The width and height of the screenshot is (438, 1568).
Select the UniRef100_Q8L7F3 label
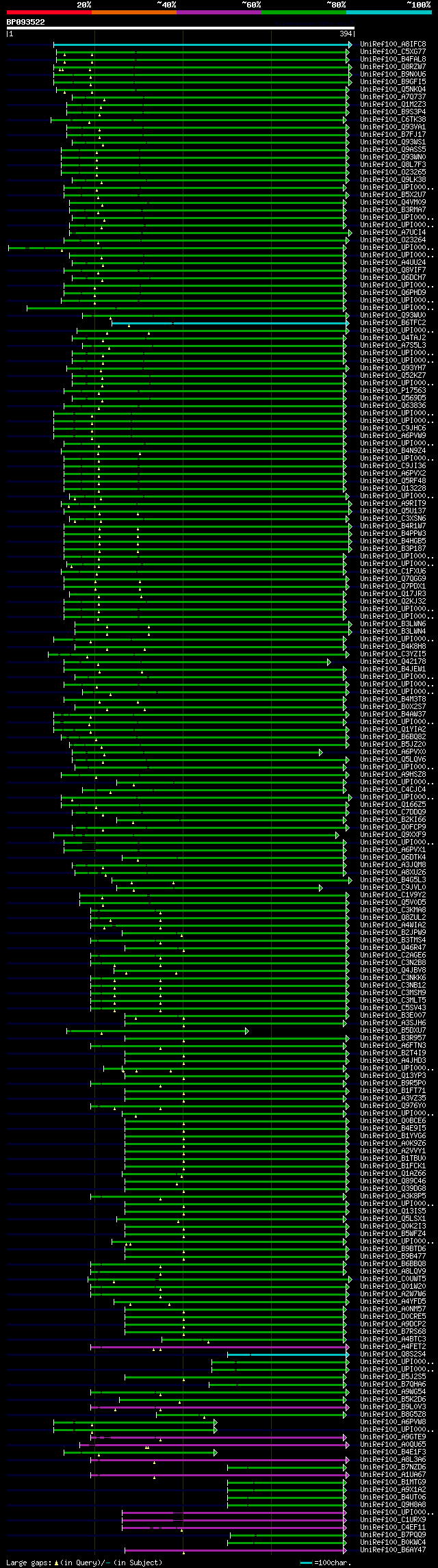pos(393,165)
